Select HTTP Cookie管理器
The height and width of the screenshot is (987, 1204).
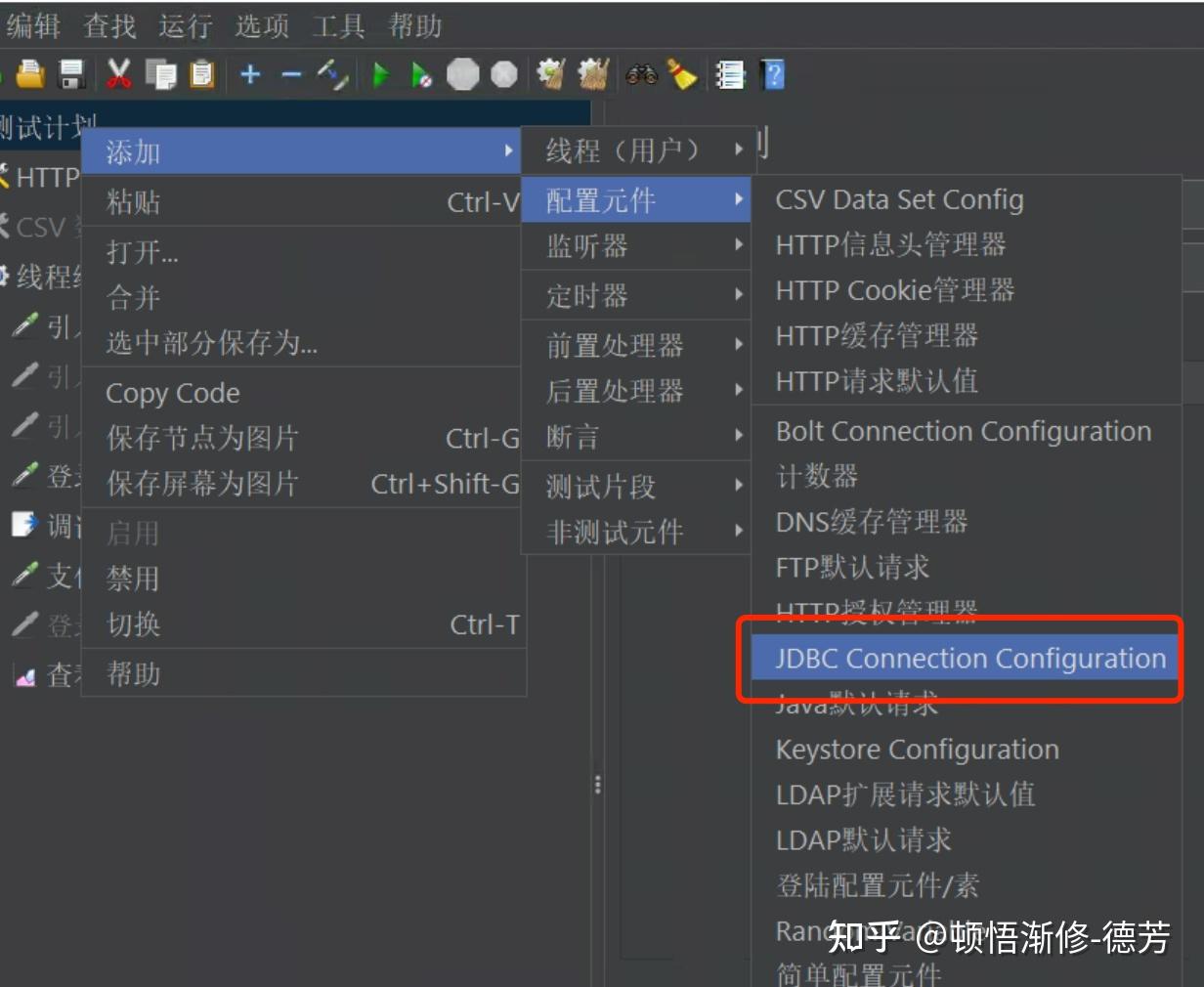(967, 290)
